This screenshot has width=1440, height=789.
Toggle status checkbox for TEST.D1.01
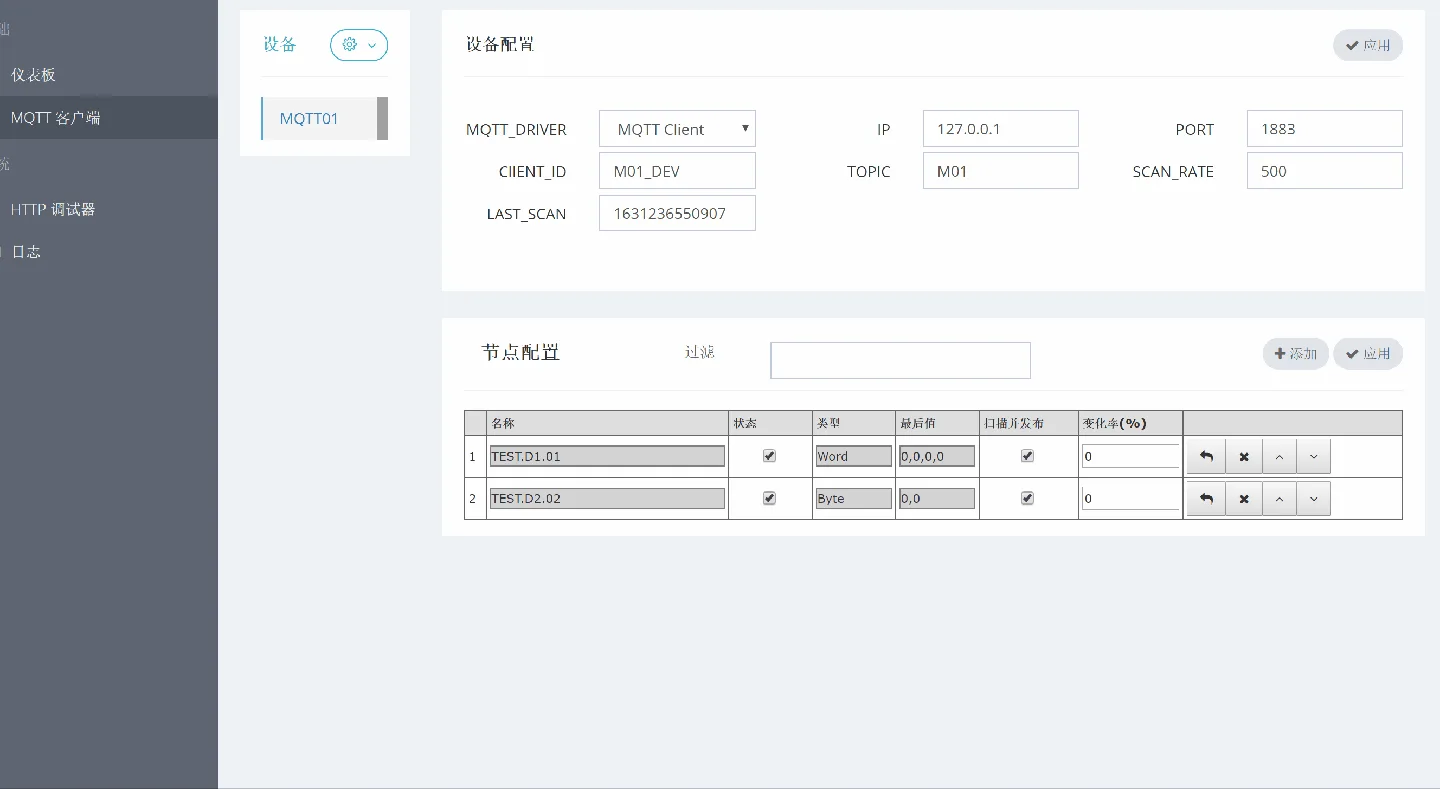(x=769, y=456)
